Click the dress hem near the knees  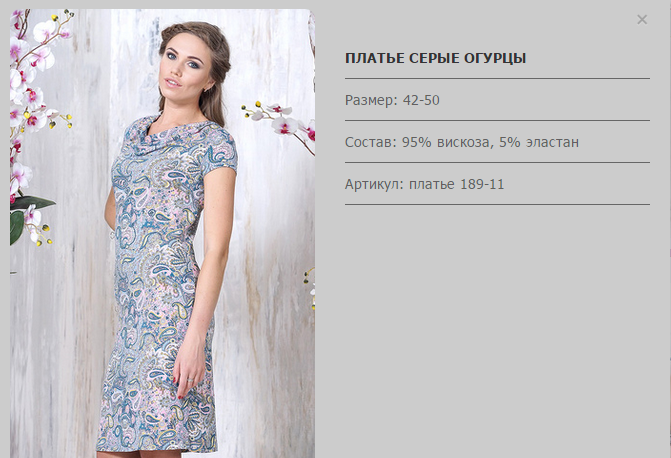point(157,441)
